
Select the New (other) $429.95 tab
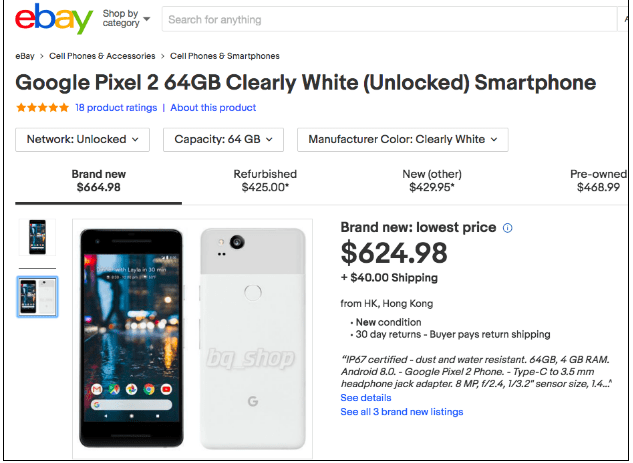coord(432,180)
